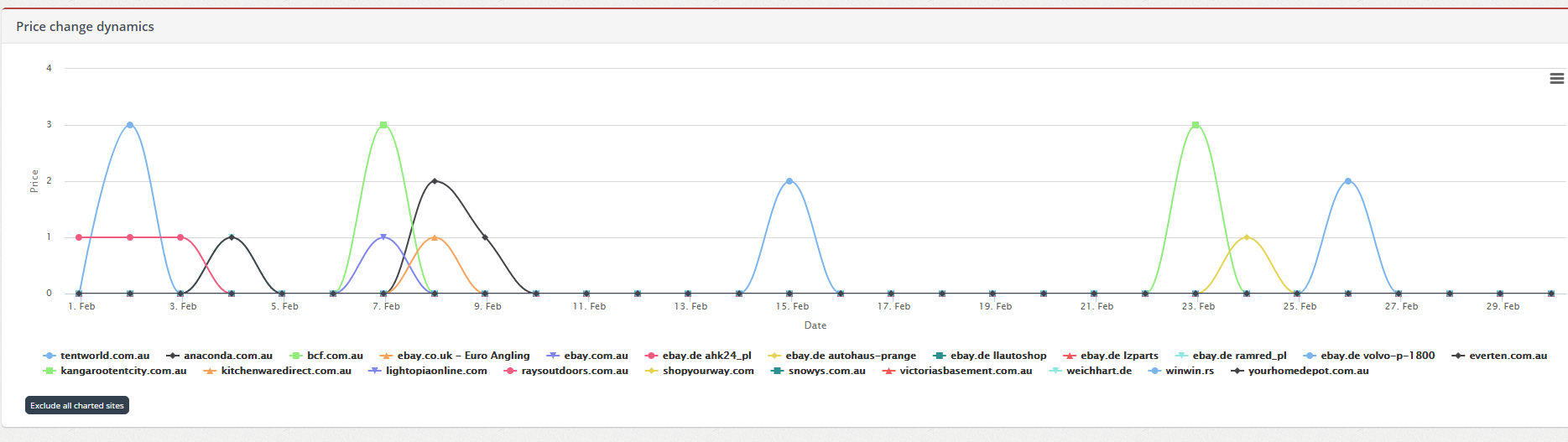
Task: Toggle yourhomedepot.com.au legend entry
Action: coord(1300,371)
